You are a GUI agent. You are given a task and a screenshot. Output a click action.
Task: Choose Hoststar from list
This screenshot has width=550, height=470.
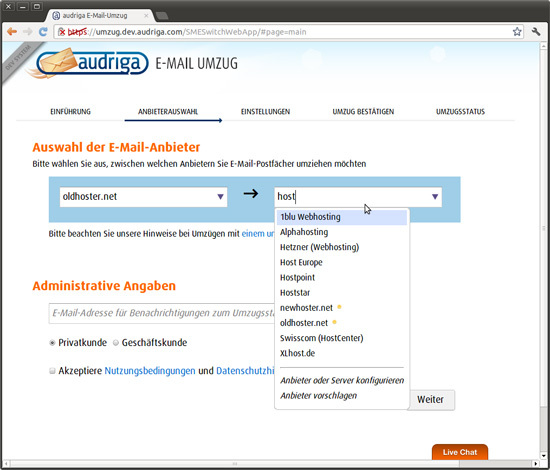342,293
